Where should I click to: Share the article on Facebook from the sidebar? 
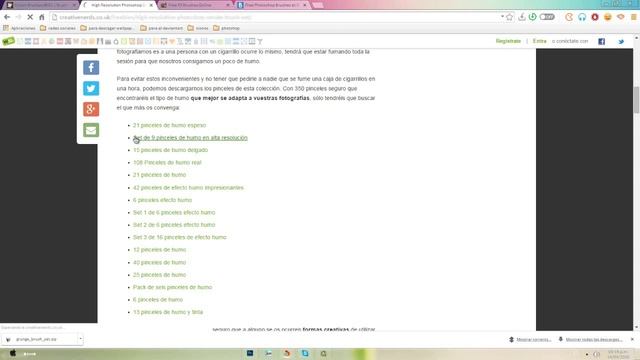click(91, 68)
